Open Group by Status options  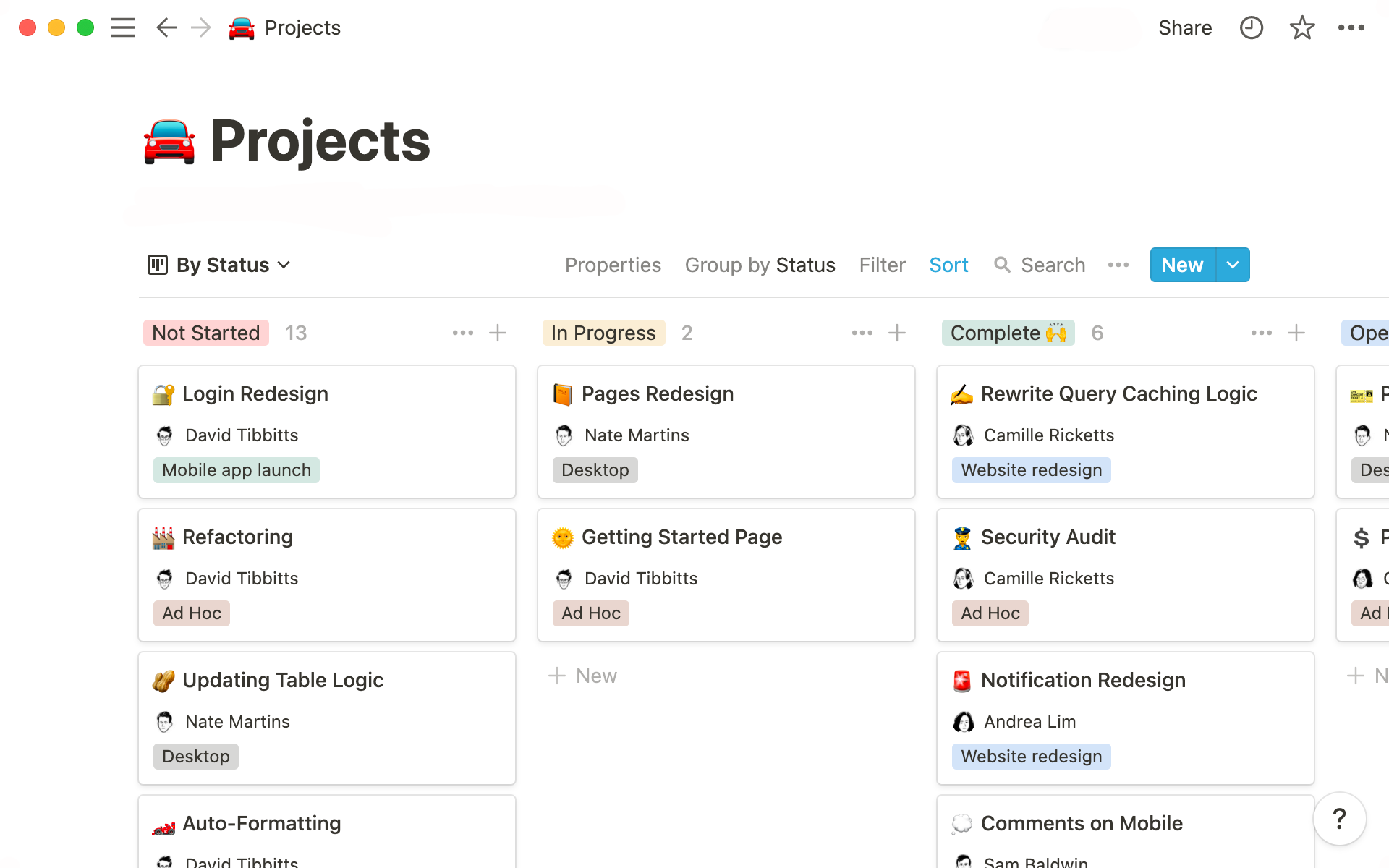coord(760,265)
